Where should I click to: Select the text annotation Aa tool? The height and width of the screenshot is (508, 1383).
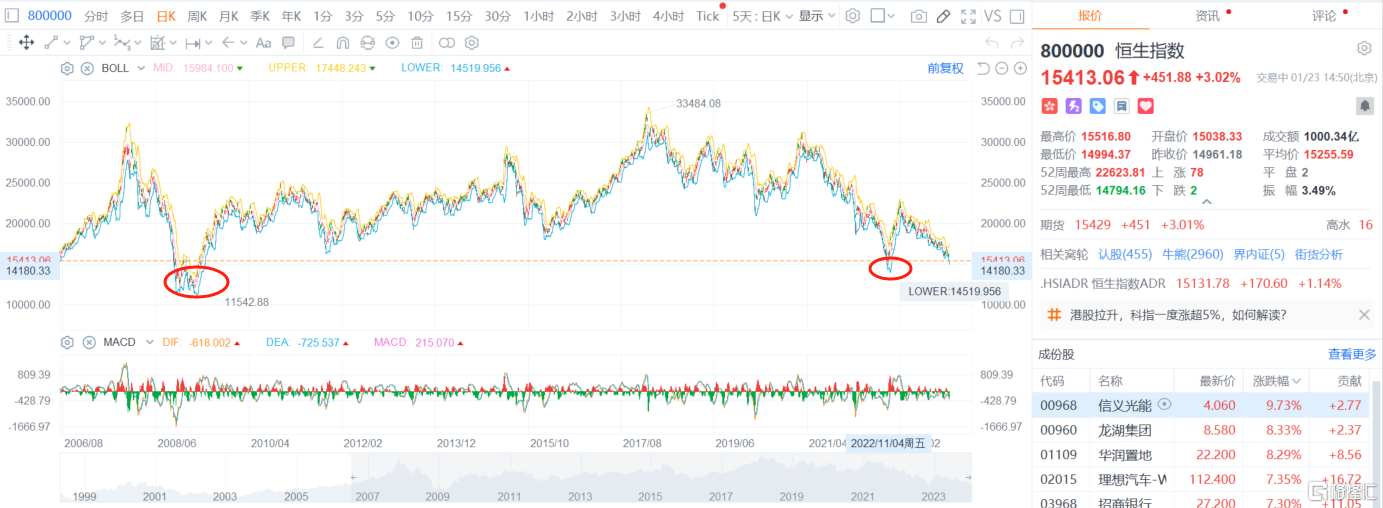(263, 43)
